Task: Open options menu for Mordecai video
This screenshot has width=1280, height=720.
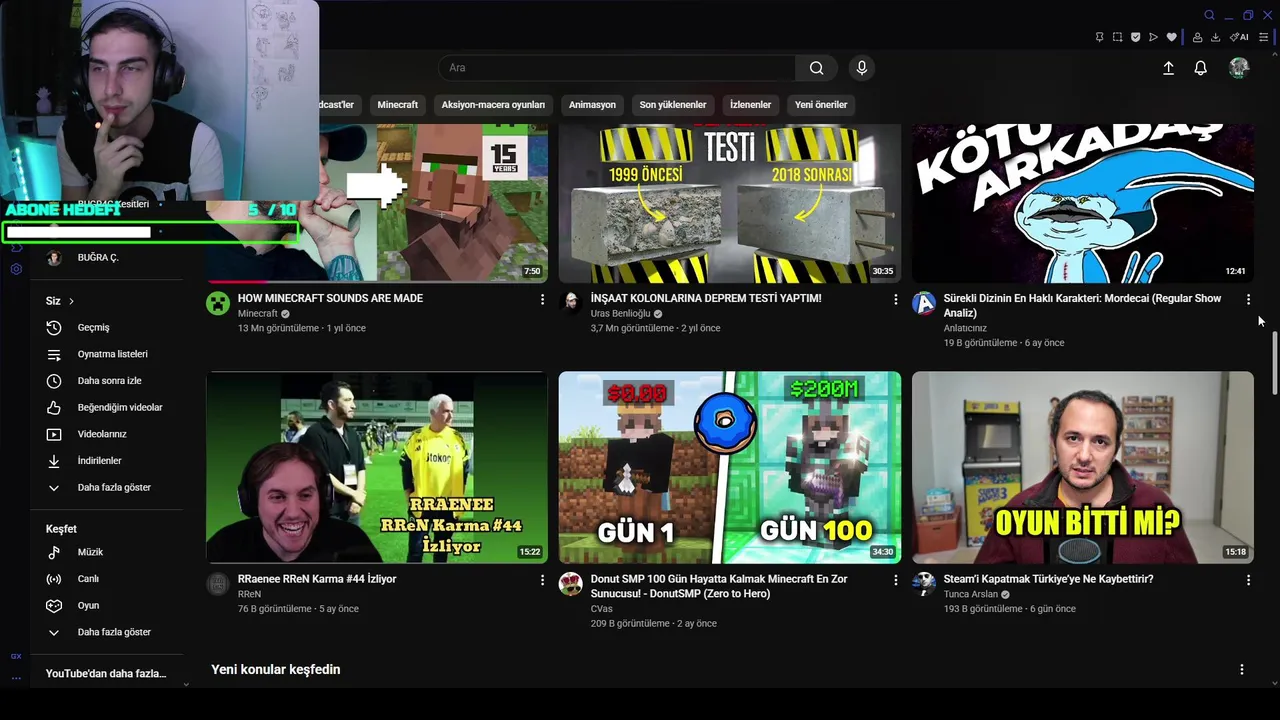Action: tap(1248, 299)
